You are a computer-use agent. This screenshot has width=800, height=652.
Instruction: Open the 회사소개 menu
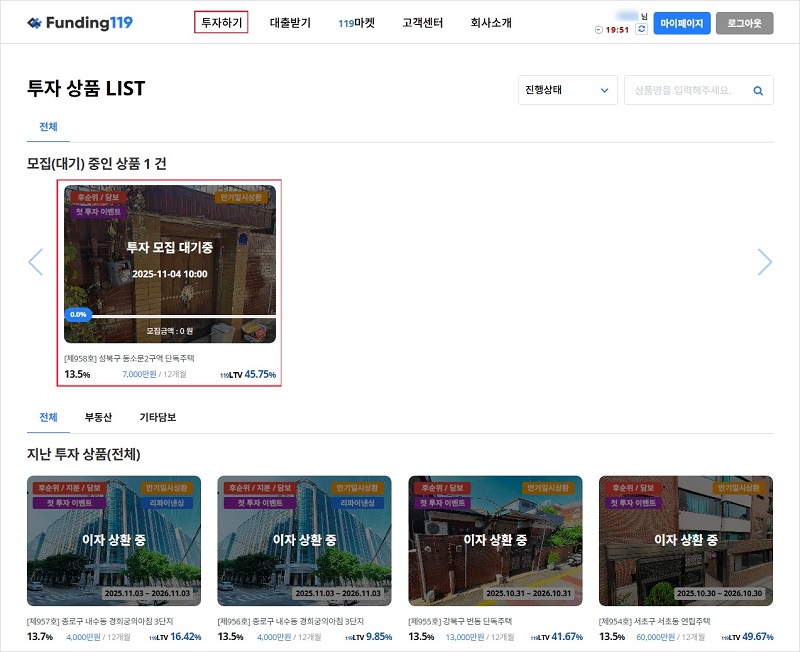[x=491, y=23]
